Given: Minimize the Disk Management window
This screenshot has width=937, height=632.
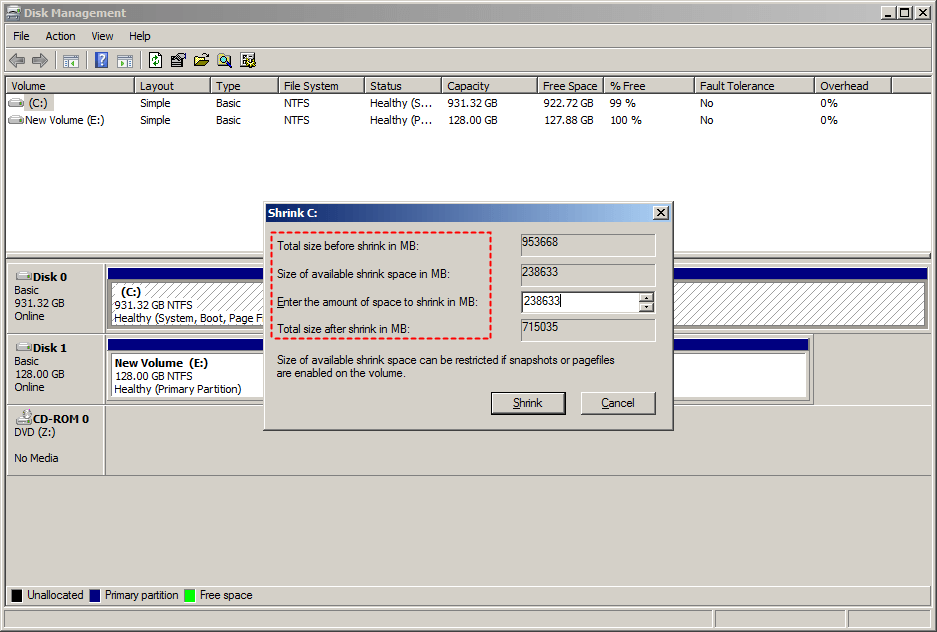Looking at the screenshot, I should click(889, 13).
